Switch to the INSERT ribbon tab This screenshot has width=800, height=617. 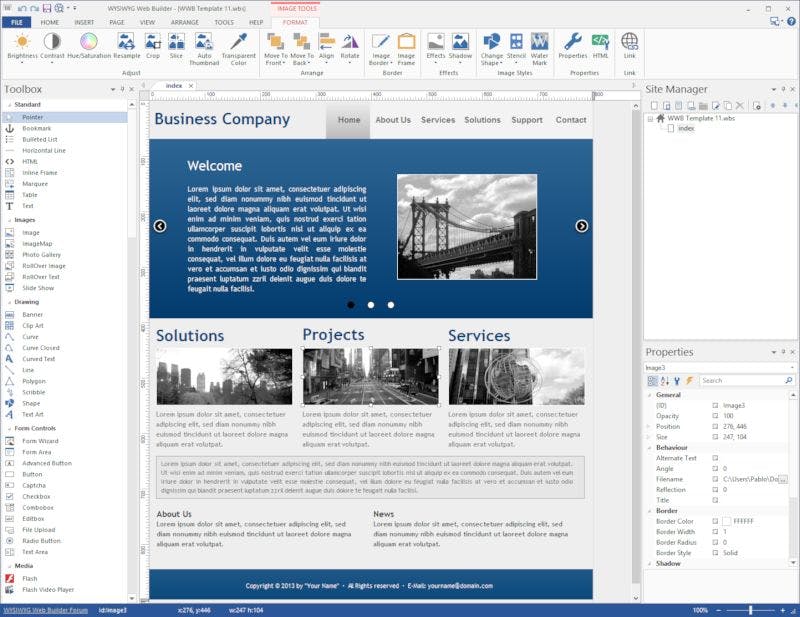84,21
